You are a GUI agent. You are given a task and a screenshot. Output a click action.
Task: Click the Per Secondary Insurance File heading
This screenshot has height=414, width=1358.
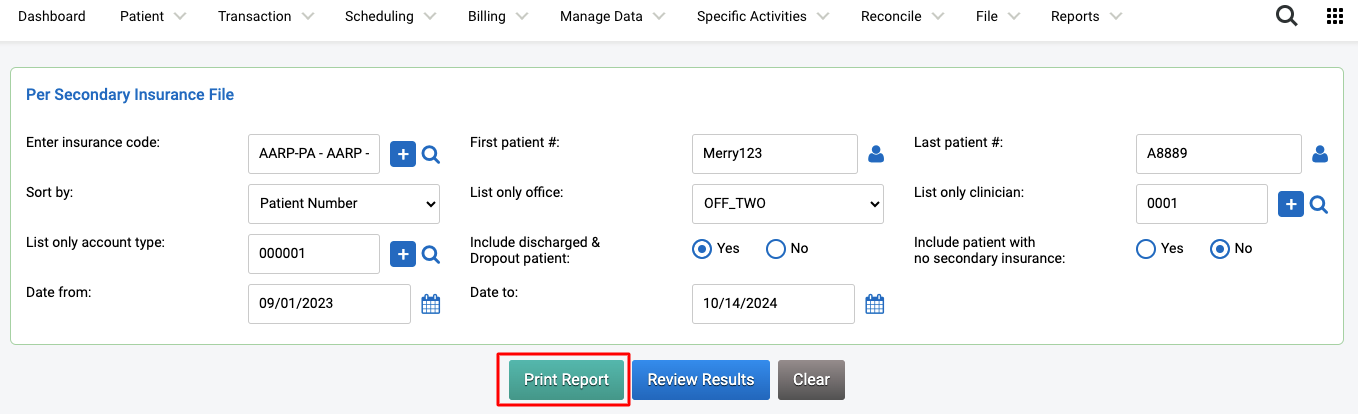click(130, 95)
